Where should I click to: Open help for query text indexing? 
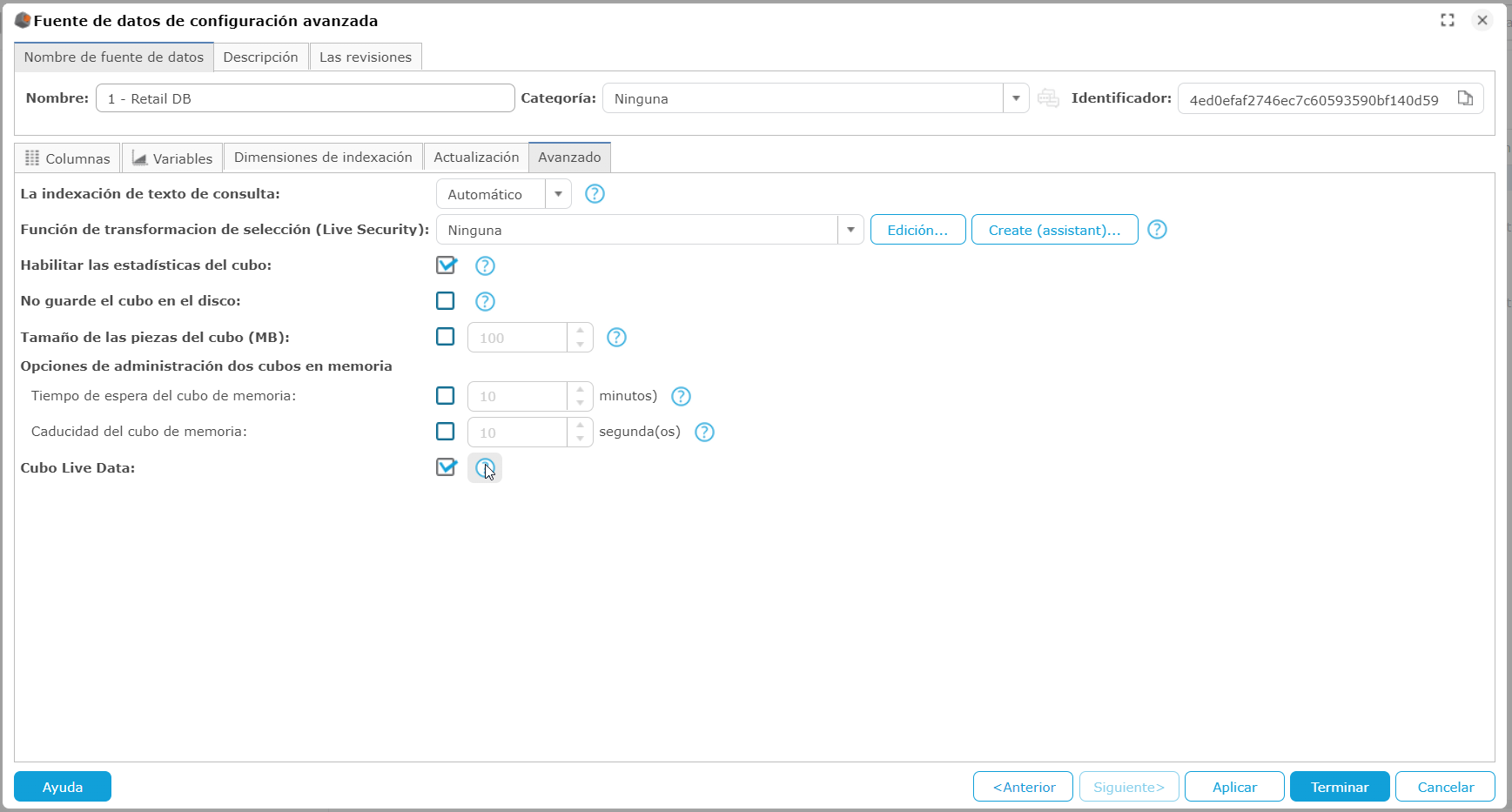[x=595, y=194]
